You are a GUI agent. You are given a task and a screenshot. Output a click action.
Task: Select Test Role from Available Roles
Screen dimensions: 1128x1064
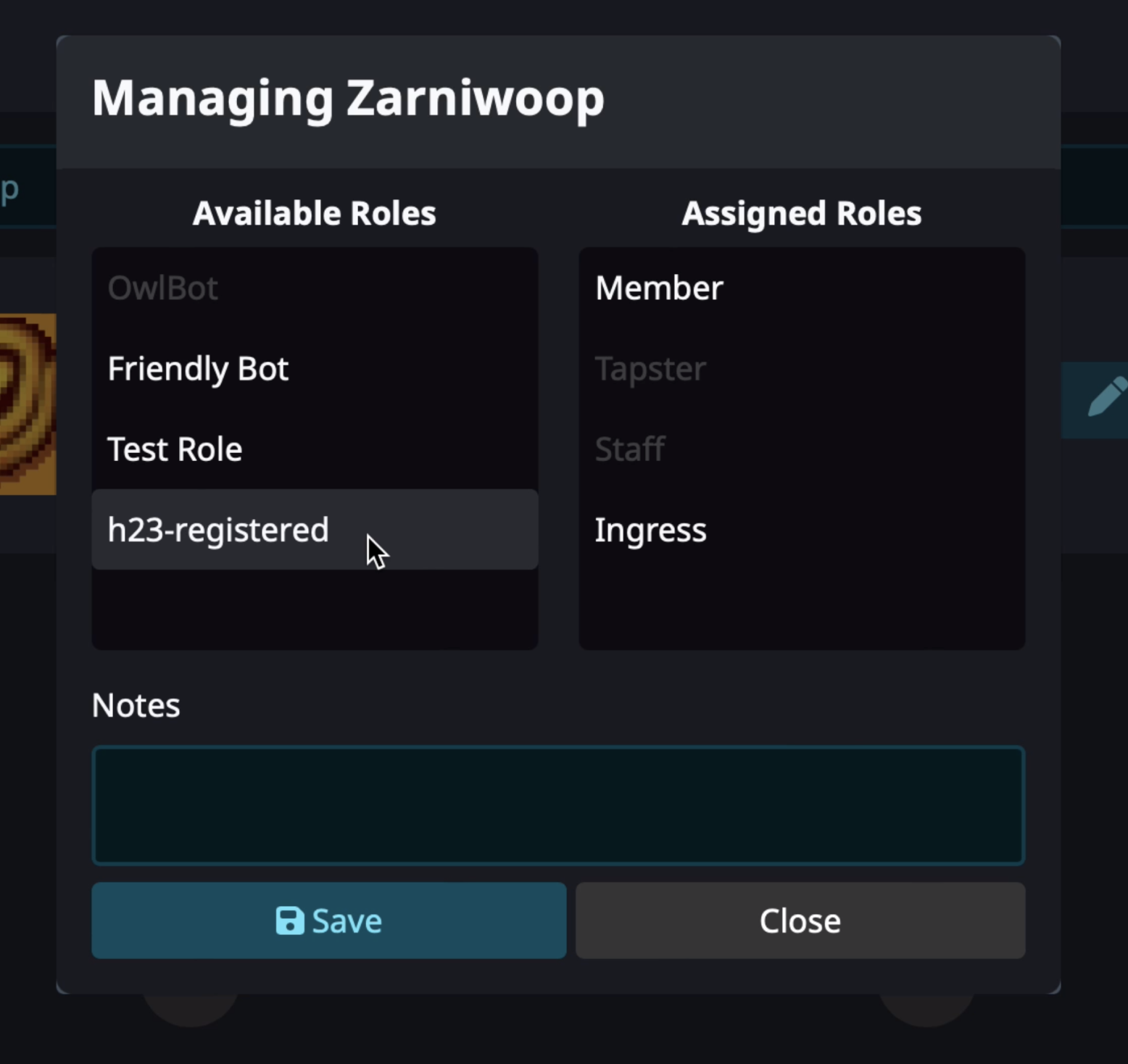(315, 449)
